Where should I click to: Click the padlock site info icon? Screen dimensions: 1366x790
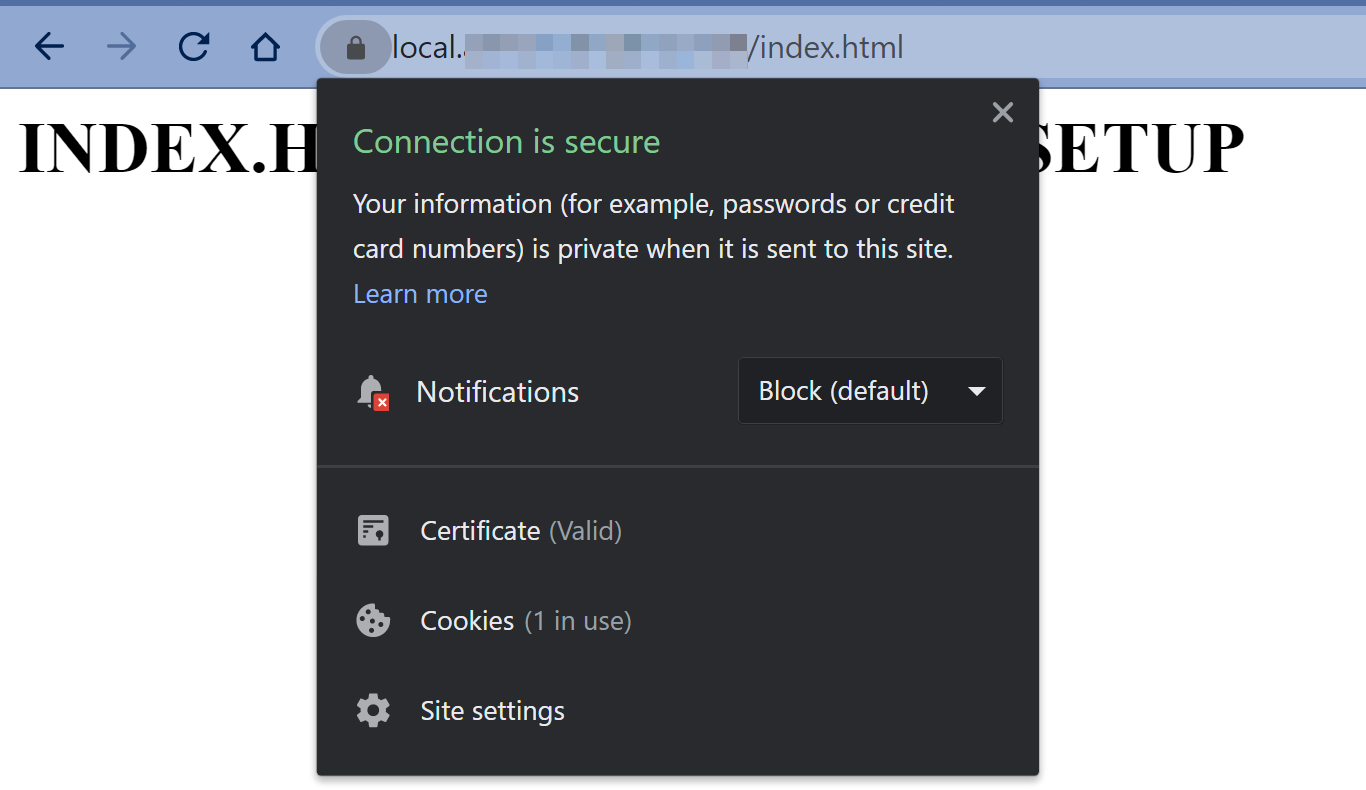355,47
